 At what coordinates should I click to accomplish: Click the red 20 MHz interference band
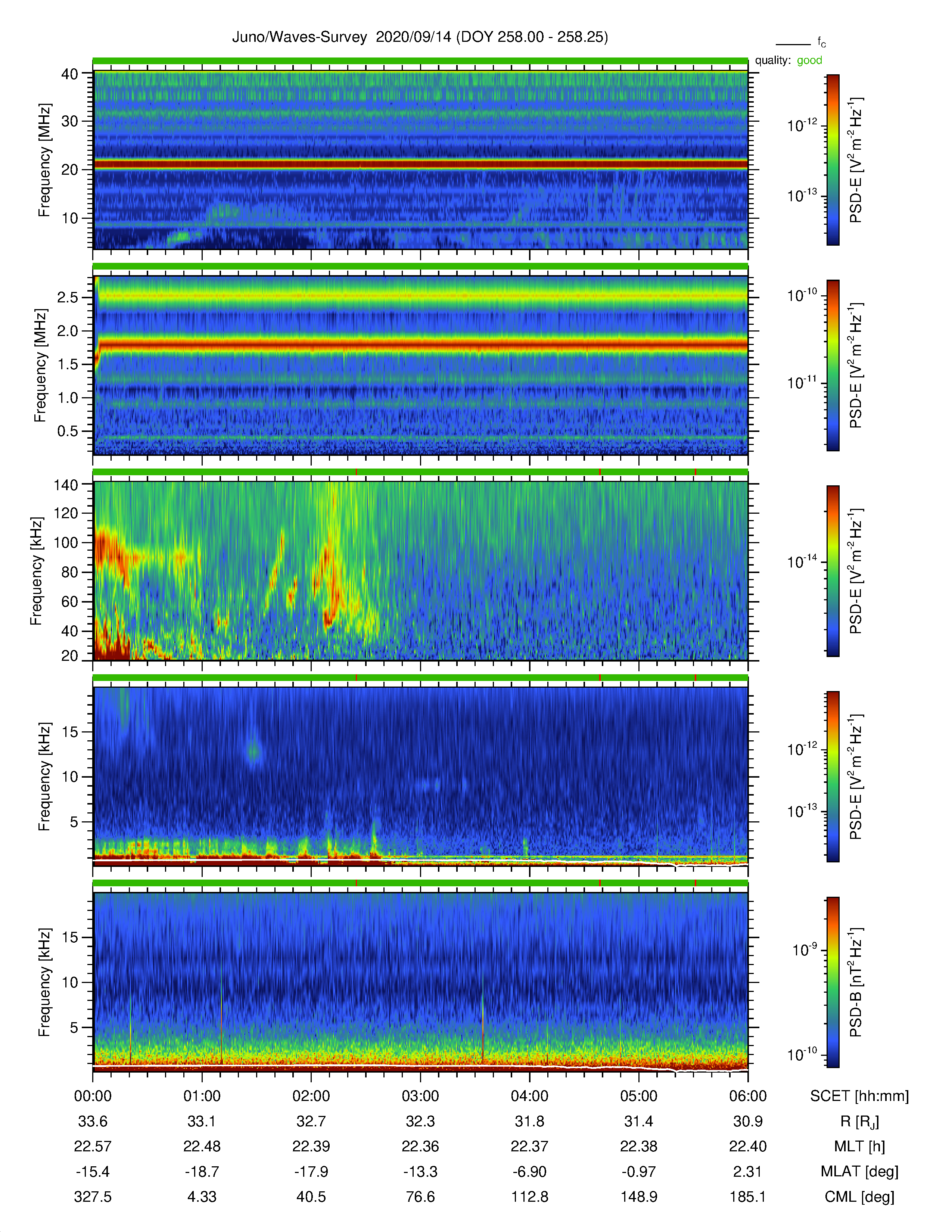pyautogui.click(x=420, y=164)
